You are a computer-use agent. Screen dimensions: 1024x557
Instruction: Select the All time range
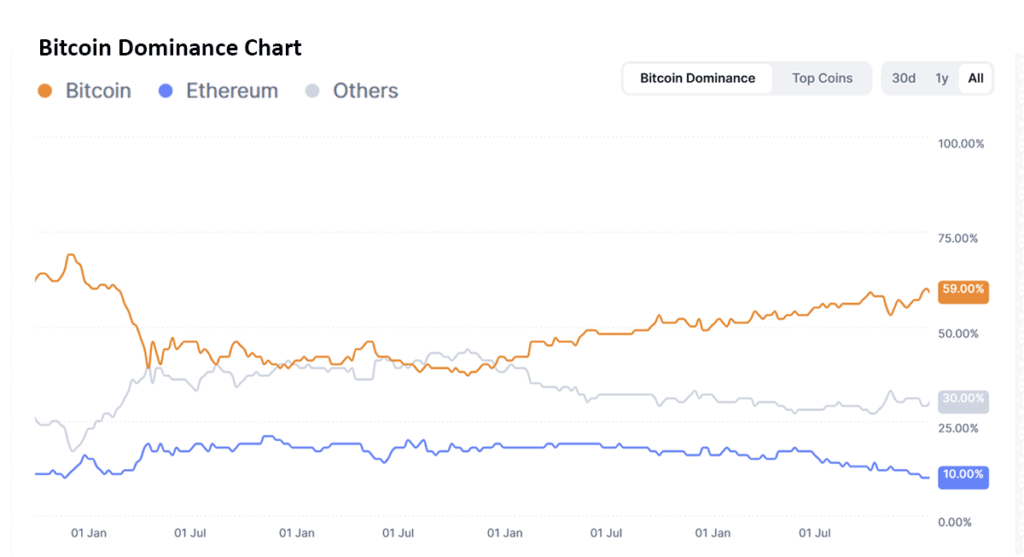976,78
